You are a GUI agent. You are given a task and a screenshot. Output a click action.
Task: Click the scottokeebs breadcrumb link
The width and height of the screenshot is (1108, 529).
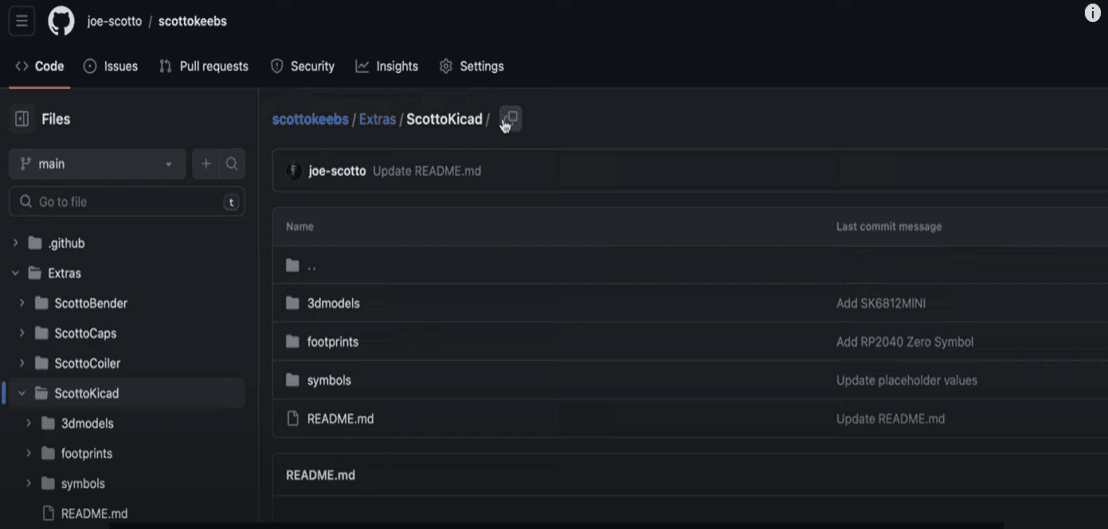click(310, 119)
